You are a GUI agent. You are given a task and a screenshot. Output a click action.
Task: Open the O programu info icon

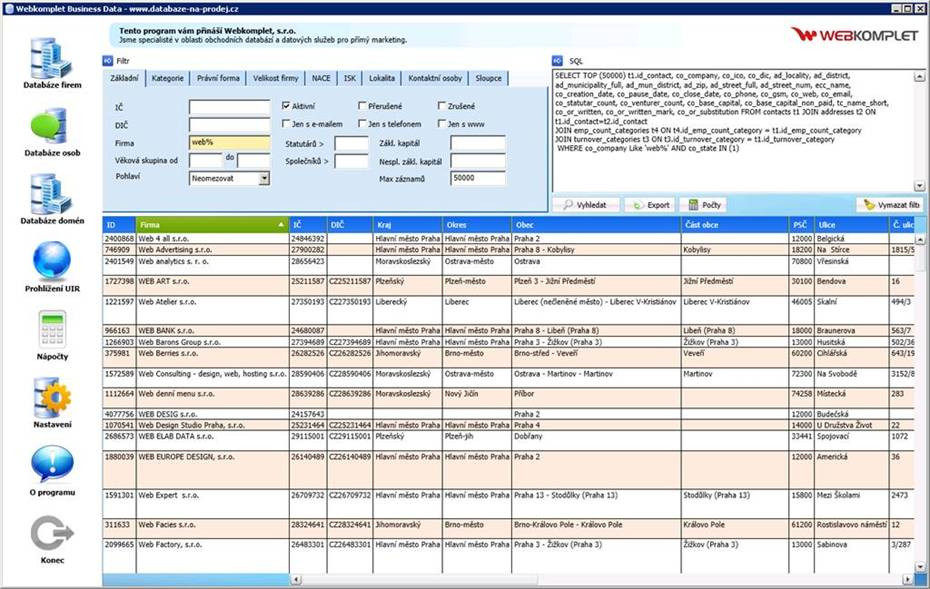click(x=52, y=464)
